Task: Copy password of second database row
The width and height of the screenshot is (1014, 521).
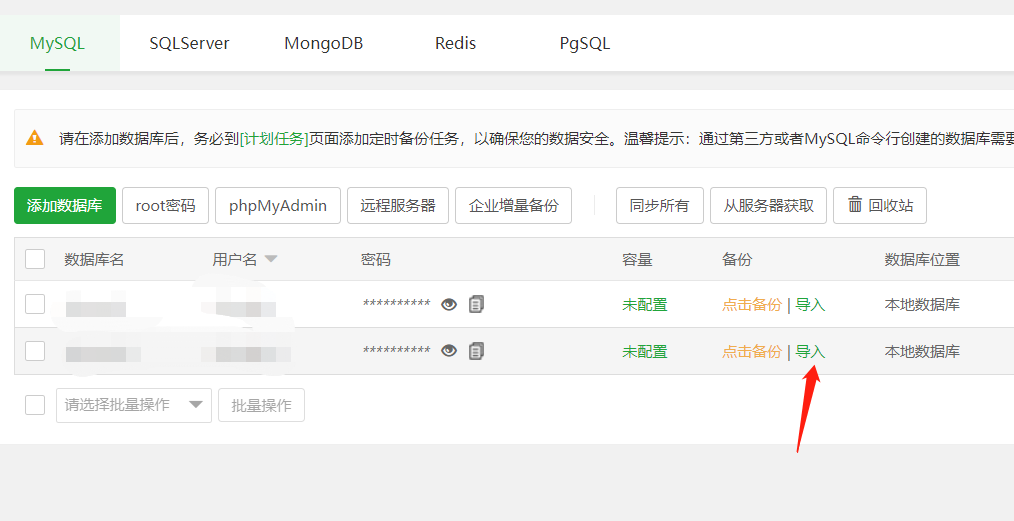Action: [x=476, y=351]
